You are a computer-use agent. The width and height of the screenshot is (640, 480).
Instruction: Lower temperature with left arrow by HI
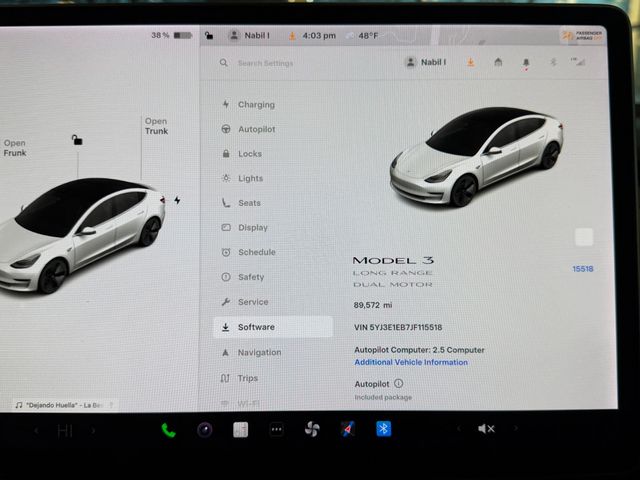(36, 430)
